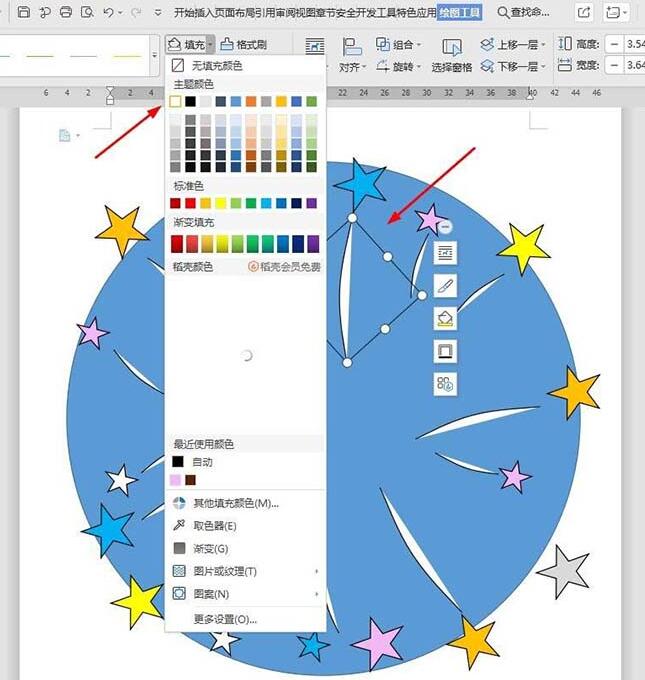This screenshot has height=680, width=645.
Task: Select the 绘图工具 (Drawing Tools) tab
Action: point(459,13)
